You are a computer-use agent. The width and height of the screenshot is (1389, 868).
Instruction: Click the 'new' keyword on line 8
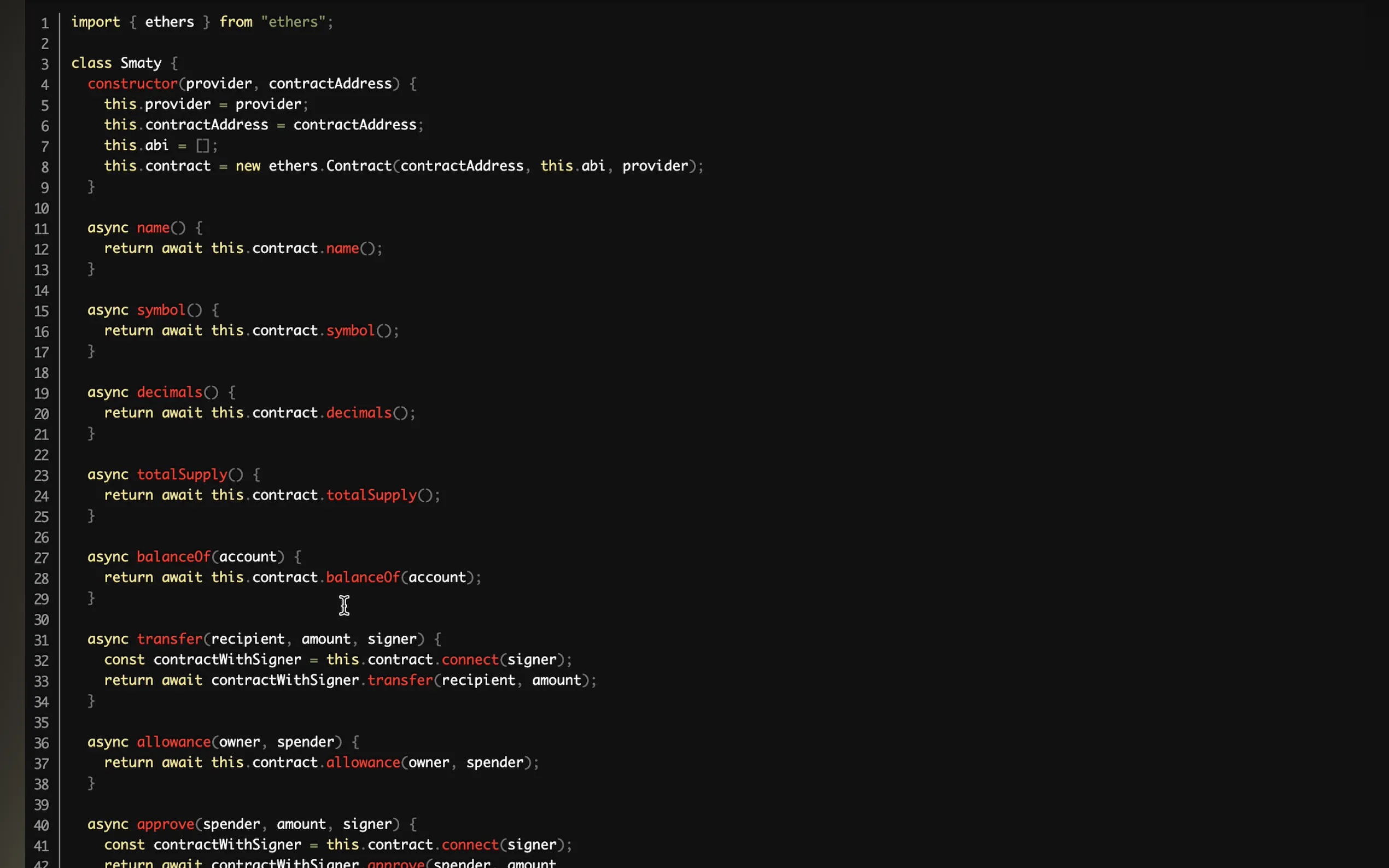[248, 167]
